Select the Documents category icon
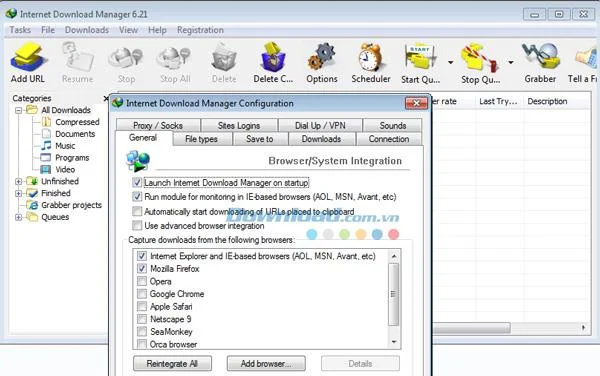This screenshot has height=376, width=600. point(46,133)
